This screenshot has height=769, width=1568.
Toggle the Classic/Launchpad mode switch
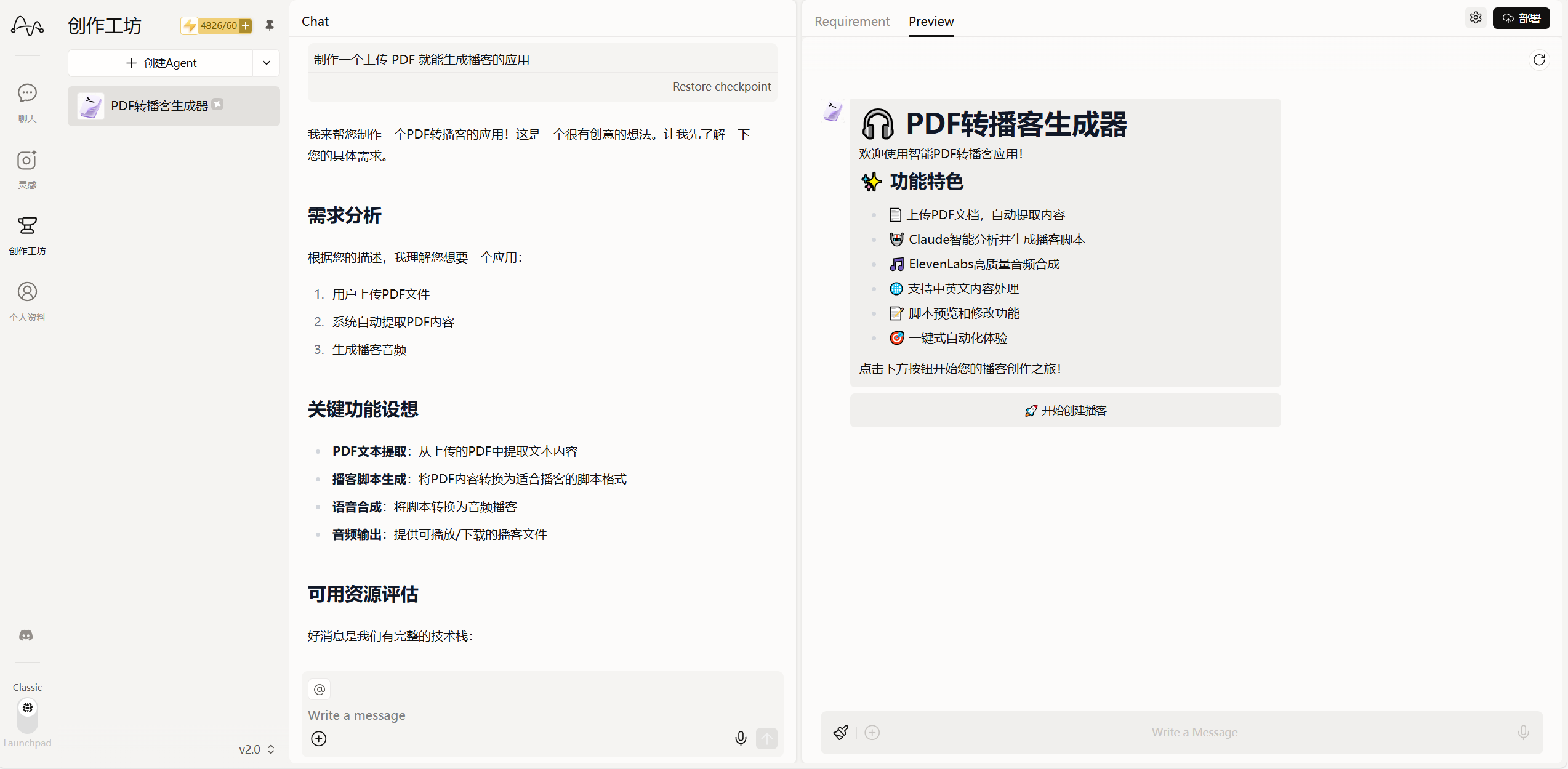(x=28, y=715)
